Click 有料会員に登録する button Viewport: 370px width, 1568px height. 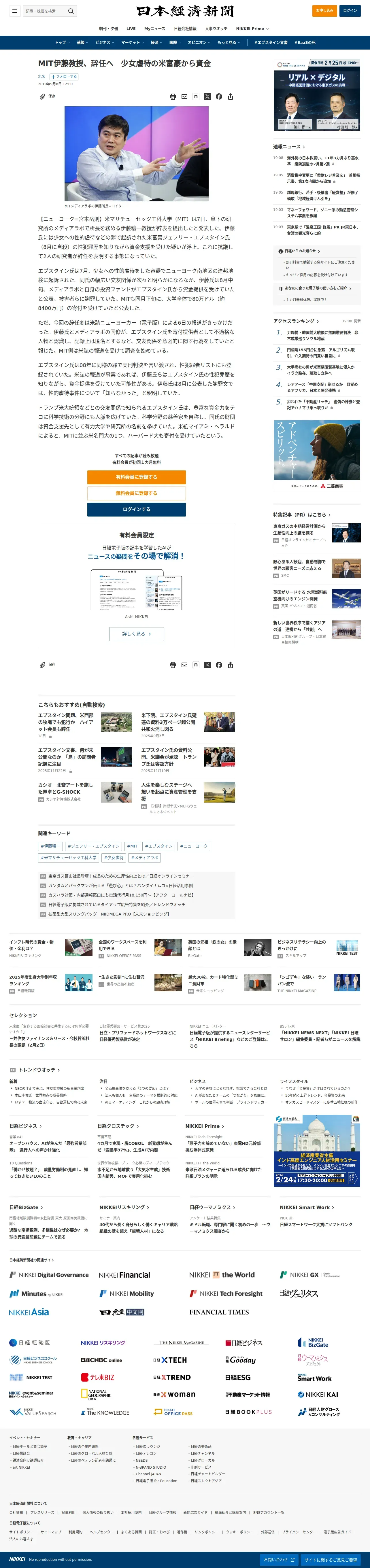coord(136,477)
